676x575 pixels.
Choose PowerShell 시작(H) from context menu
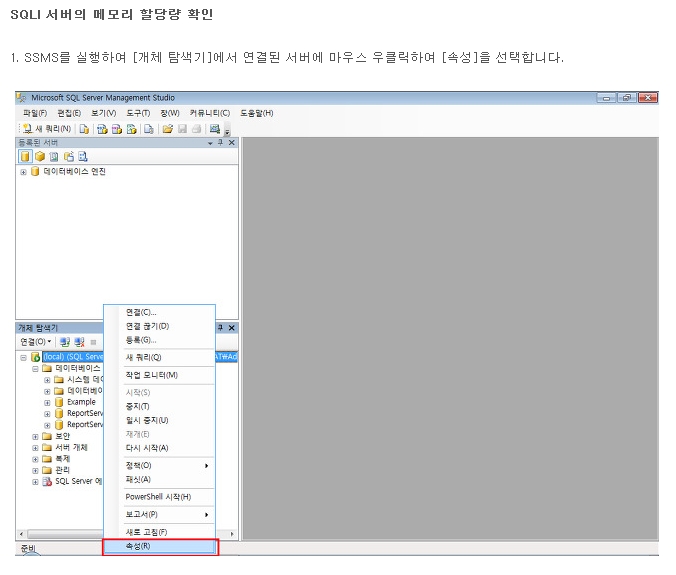[159, 497]
